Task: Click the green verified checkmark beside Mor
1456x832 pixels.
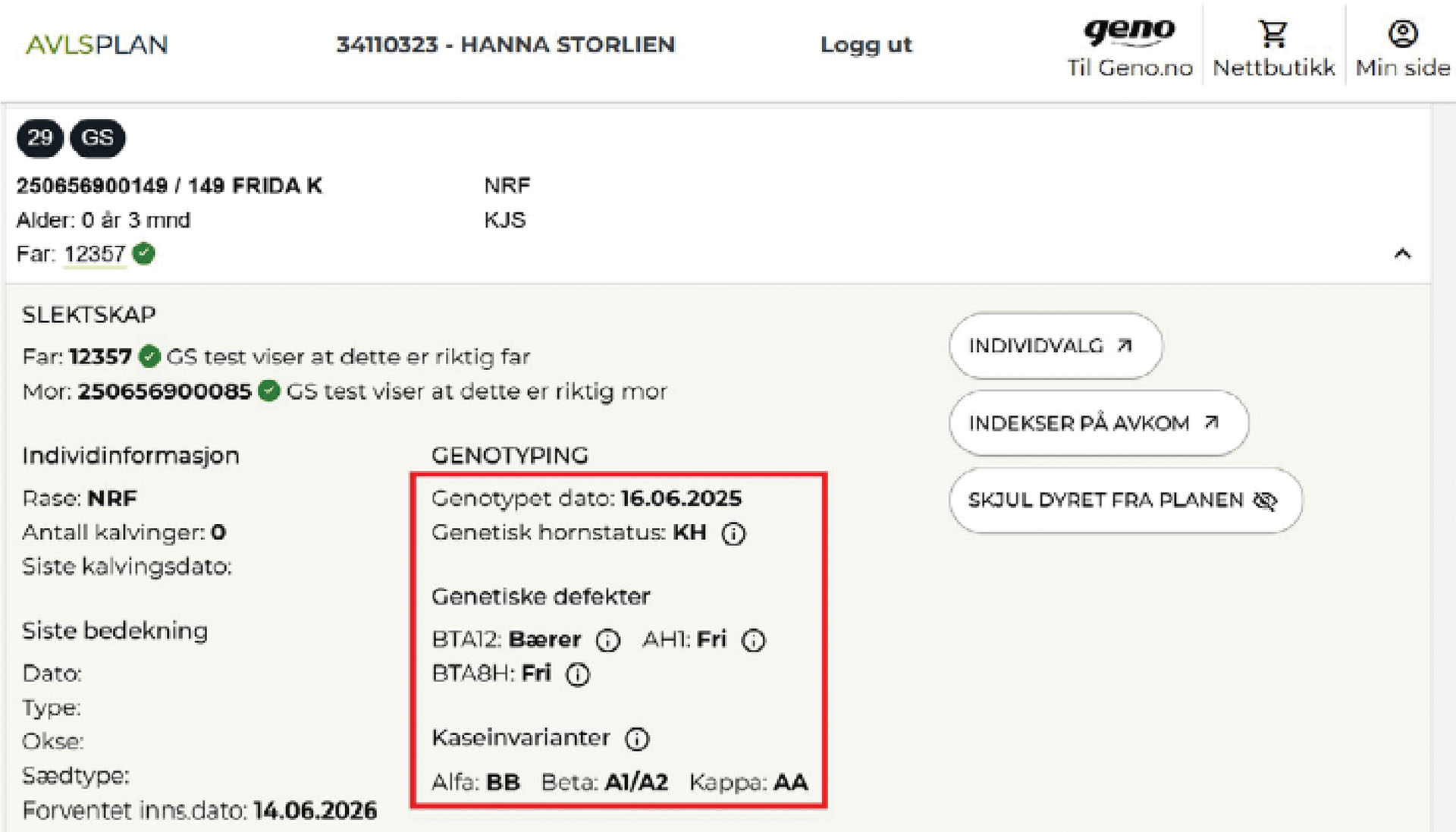Action: tap(268, 391)
